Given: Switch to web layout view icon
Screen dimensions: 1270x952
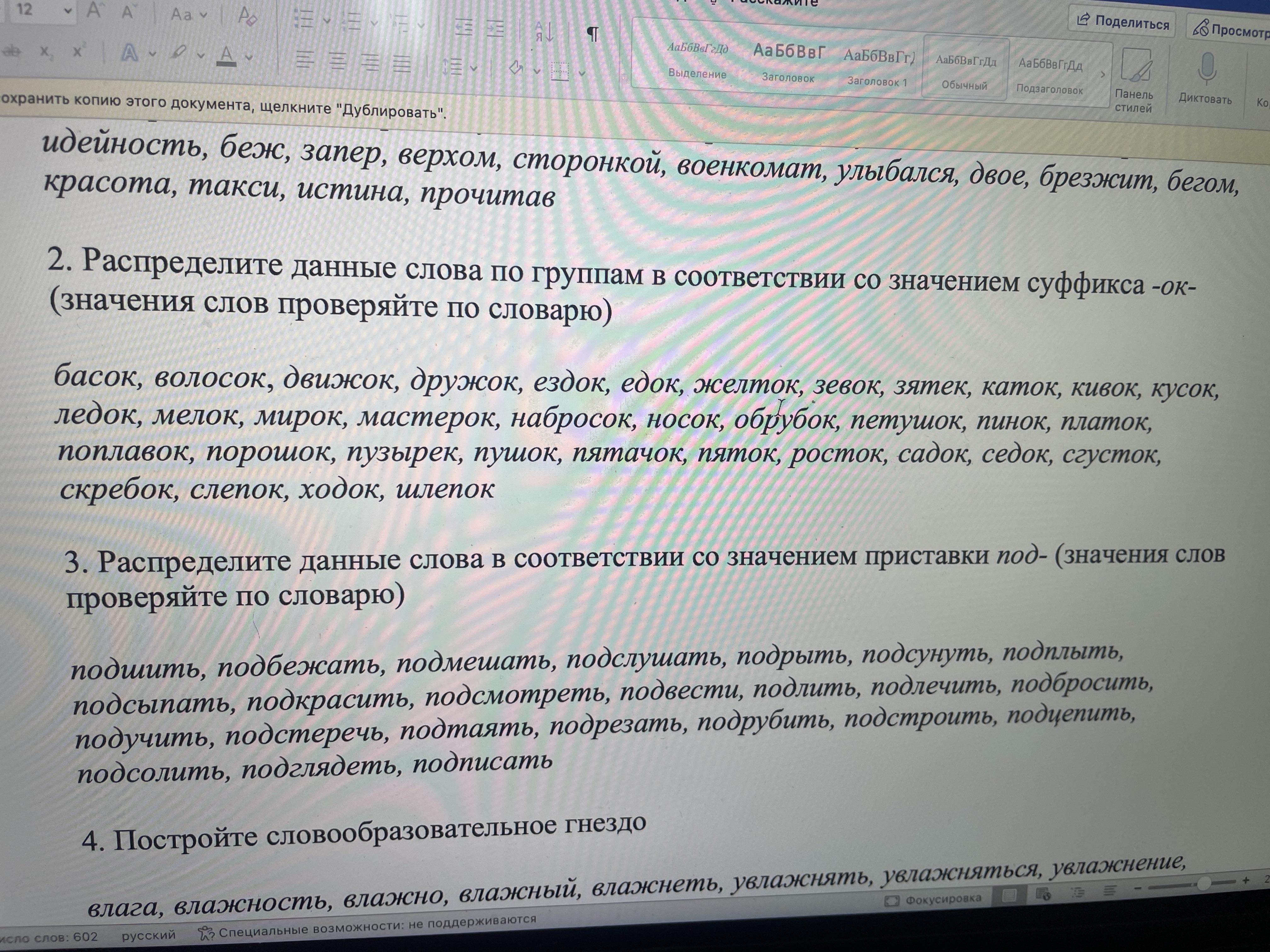Looking at the screenshot, I should 1043,893.
